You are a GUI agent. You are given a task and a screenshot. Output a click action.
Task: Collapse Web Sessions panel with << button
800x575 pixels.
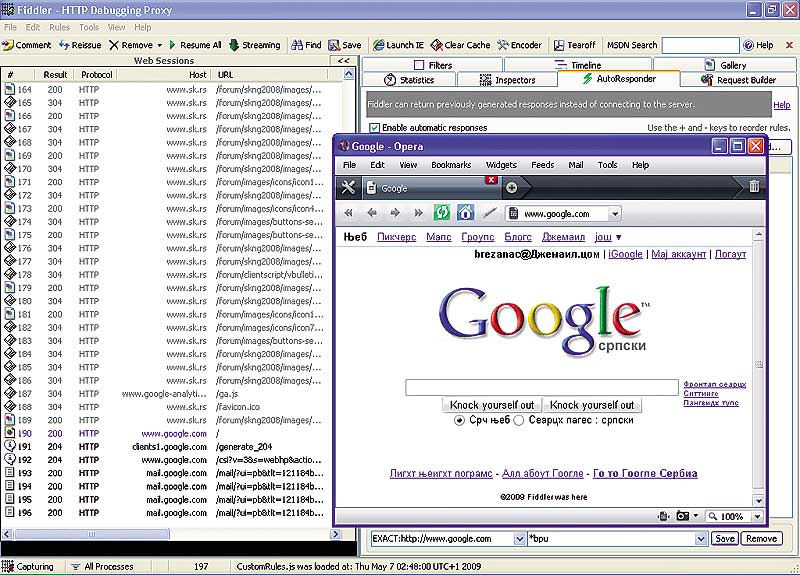(343, 61)
